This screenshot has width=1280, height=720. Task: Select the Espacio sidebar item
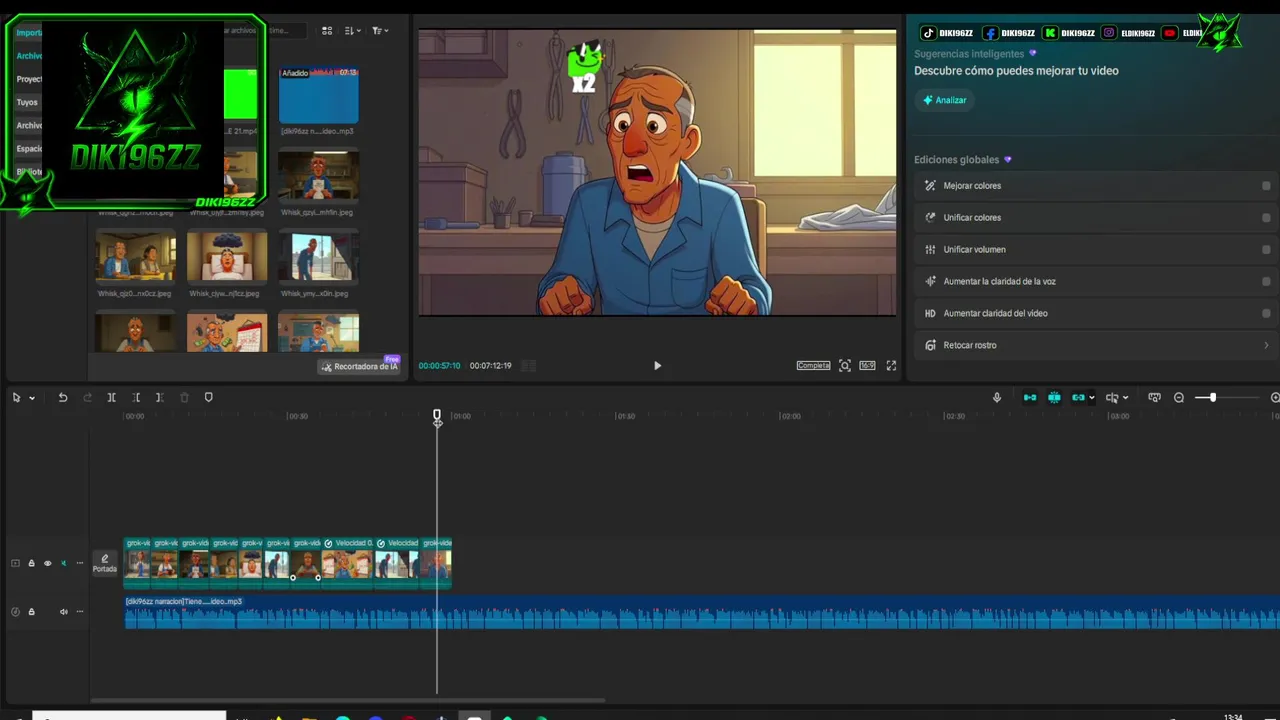[x=29, y=148]
